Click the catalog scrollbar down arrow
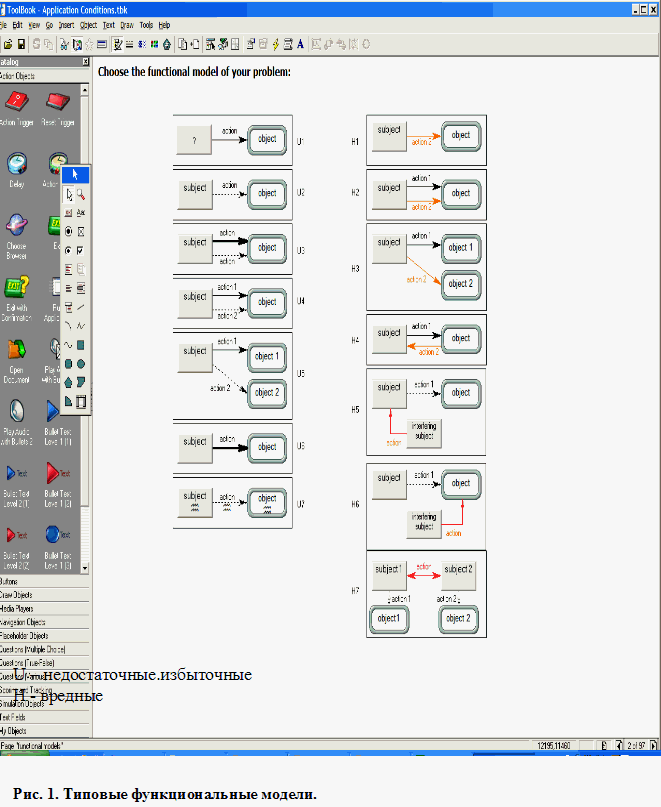This screenshot has width=661, height=807. (x=85, y=568)
